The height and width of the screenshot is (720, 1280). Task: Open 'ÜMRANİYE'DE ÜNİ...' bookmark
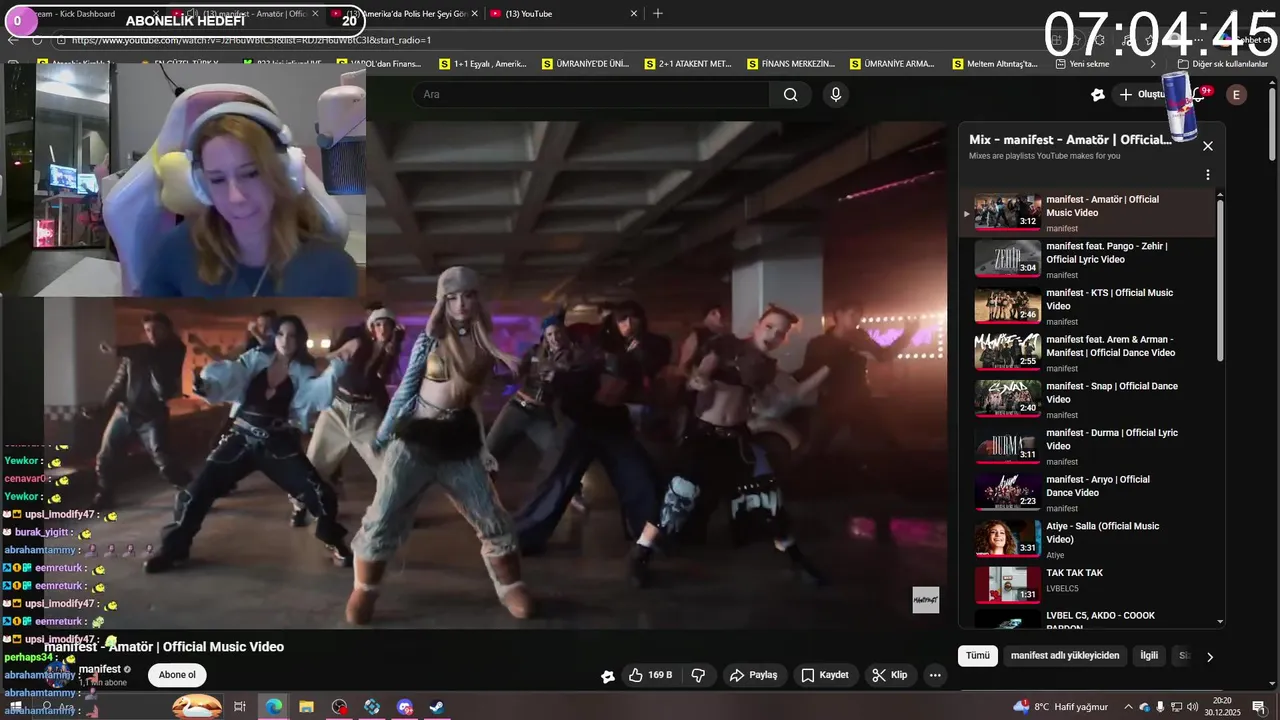(x=585, y=63)
